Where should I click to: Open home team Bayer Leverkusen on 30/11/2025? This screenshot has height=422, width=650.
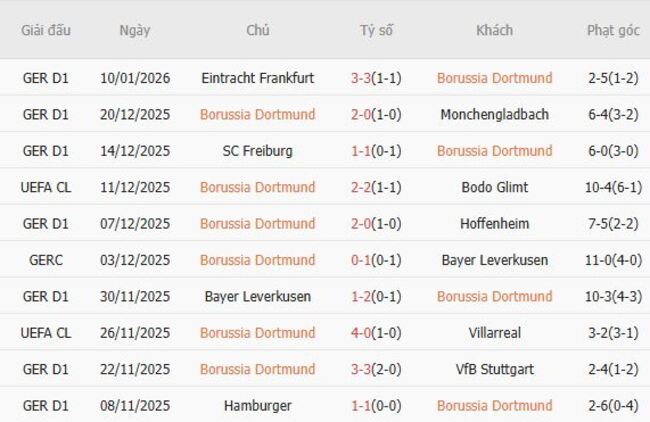pos(257,297)
